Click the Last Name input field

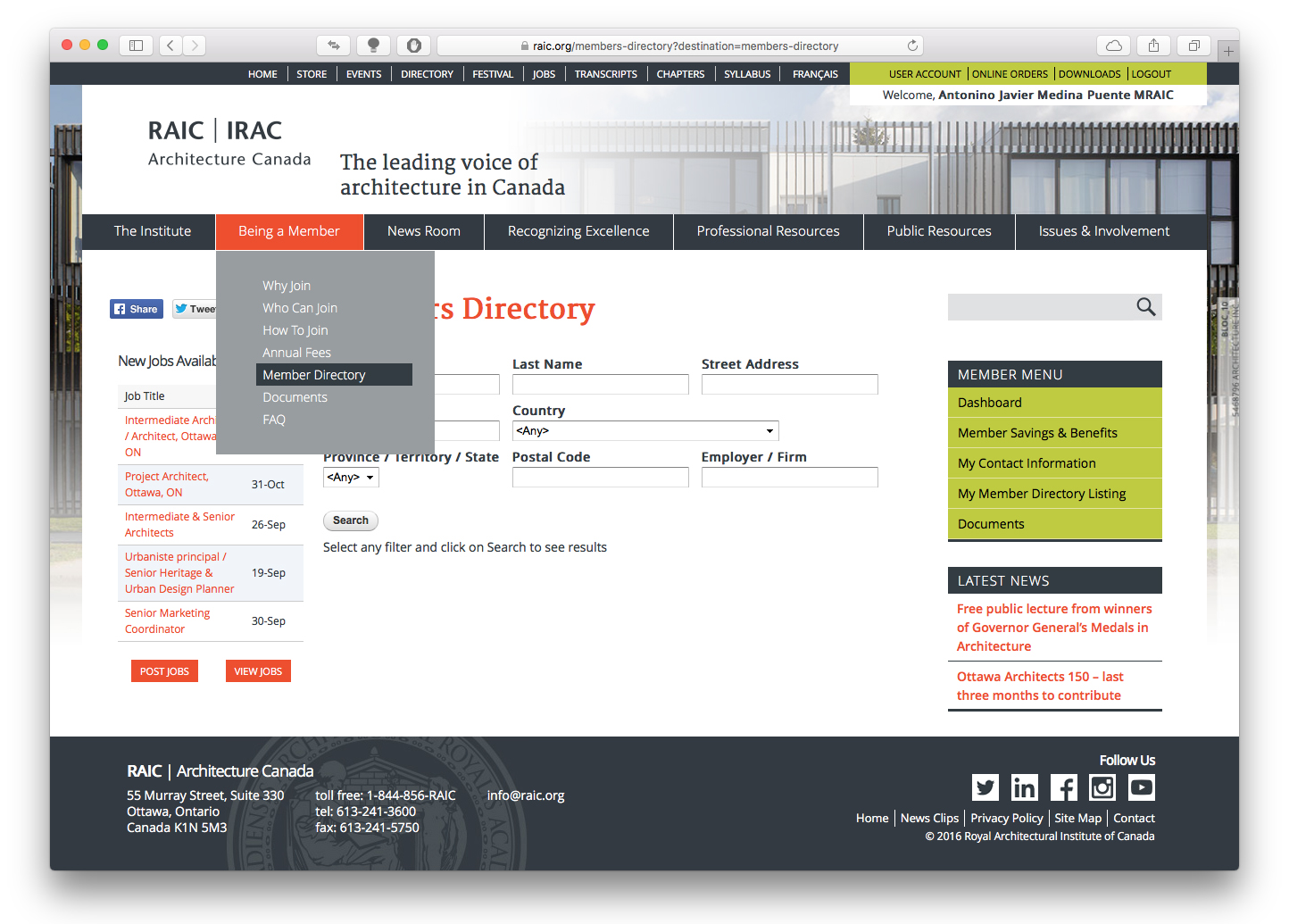click(601, 385)
